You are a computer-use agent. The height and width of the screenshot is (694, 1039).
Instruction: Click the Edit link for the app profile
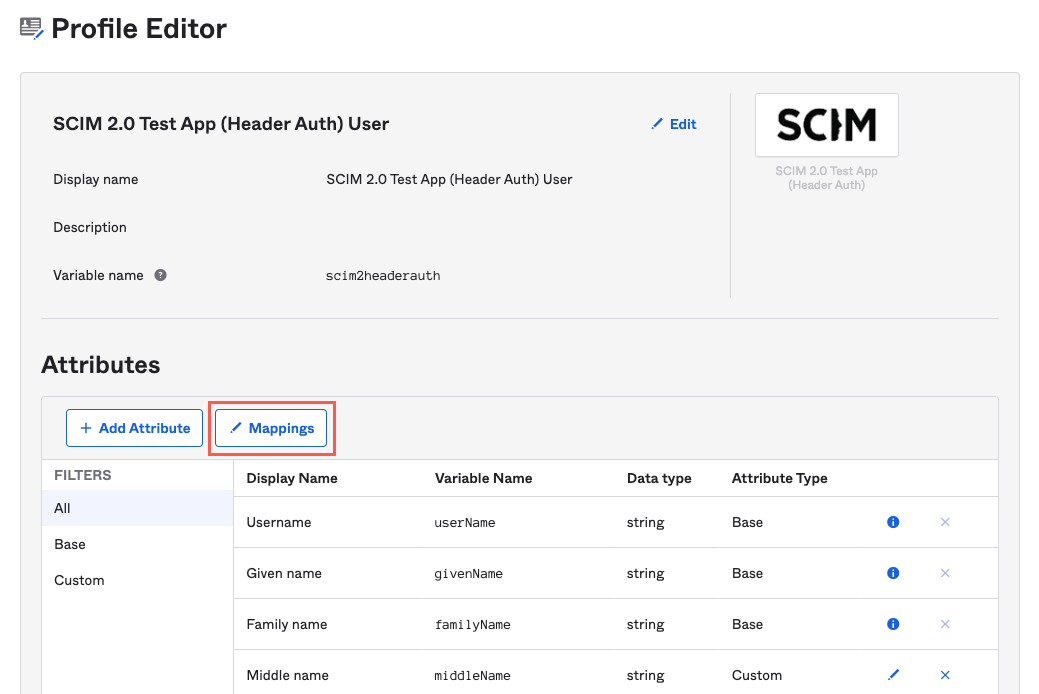673,124
